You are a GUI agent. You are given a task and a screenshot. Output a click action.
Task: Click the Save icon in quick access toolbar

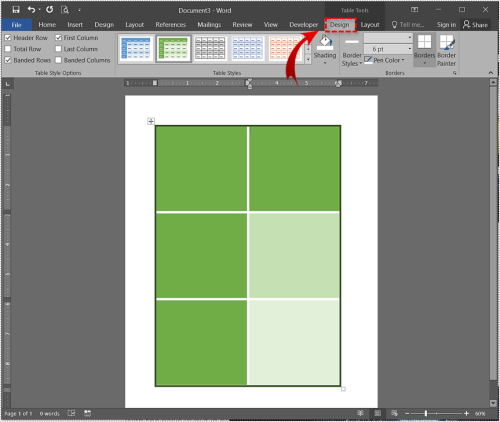coord(16,10)
